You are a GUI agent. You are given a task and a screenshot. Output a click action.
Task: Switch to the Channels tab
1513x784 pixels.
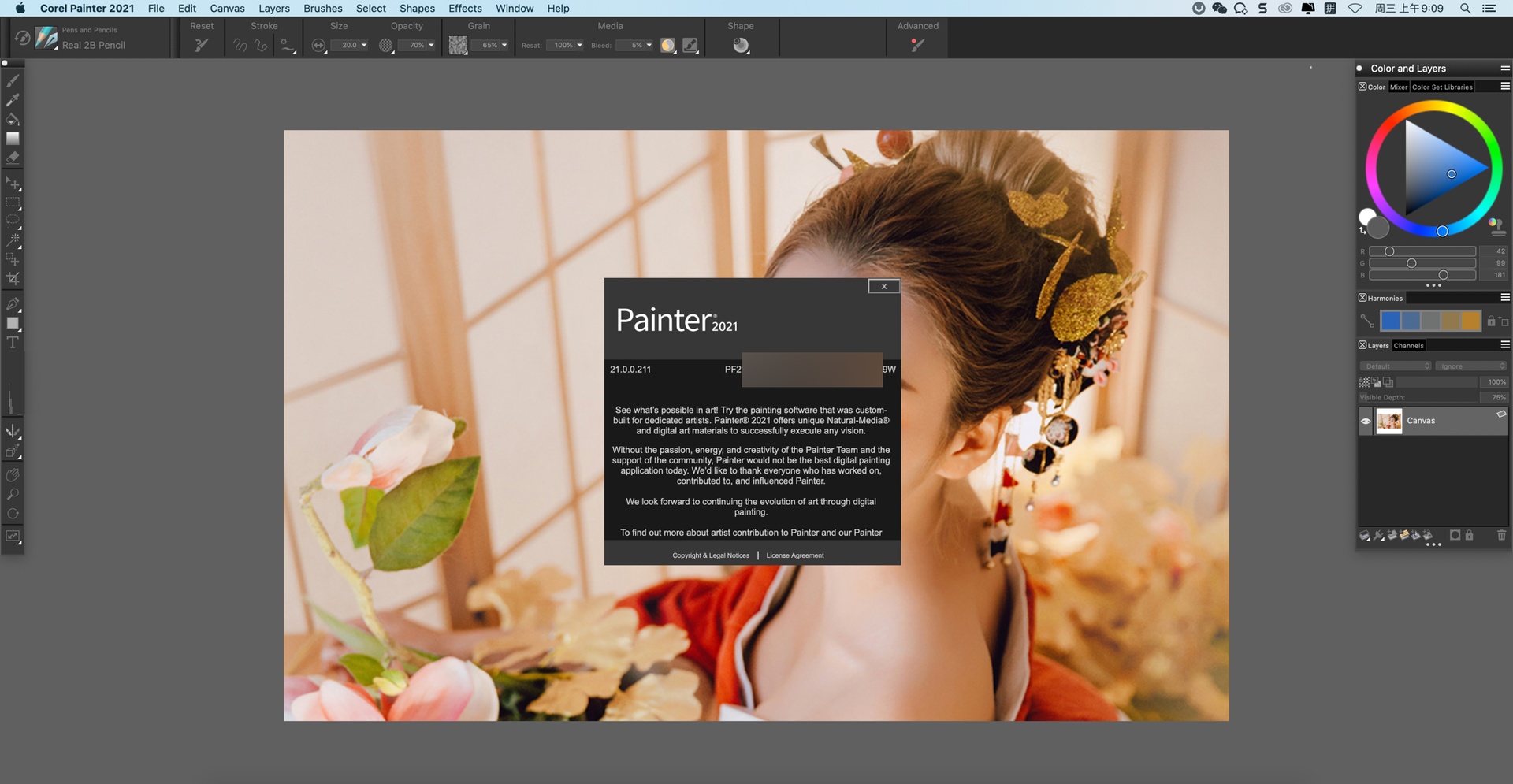click(1408, 345)
